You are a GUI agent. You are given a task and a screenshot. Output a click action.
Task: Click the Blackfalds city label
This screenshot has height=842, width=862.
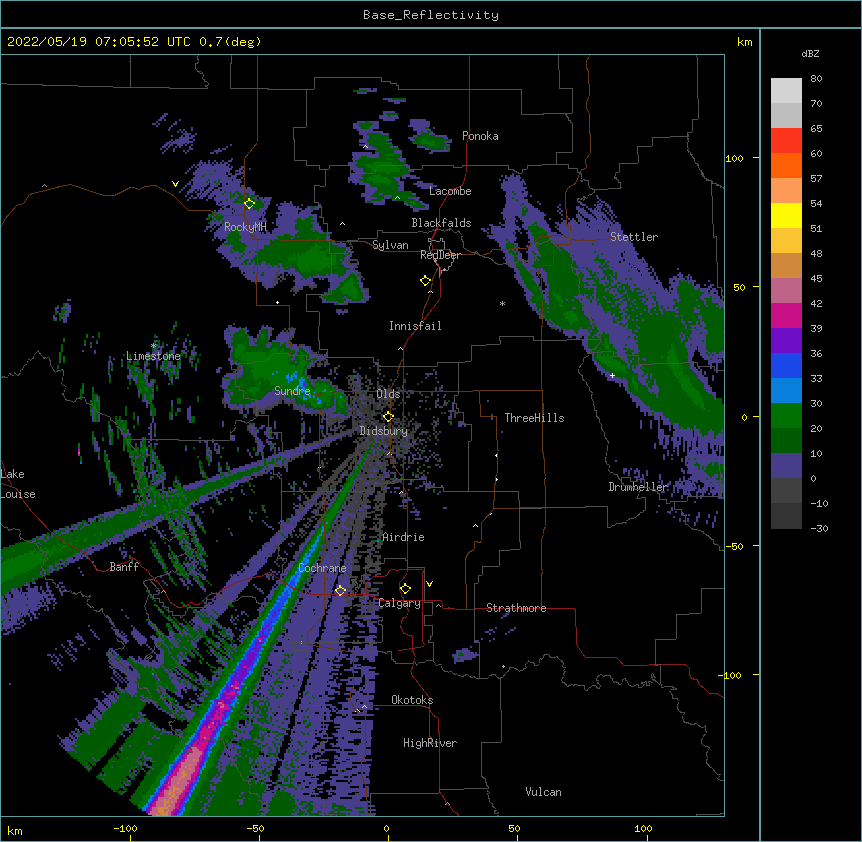(441, 223)
